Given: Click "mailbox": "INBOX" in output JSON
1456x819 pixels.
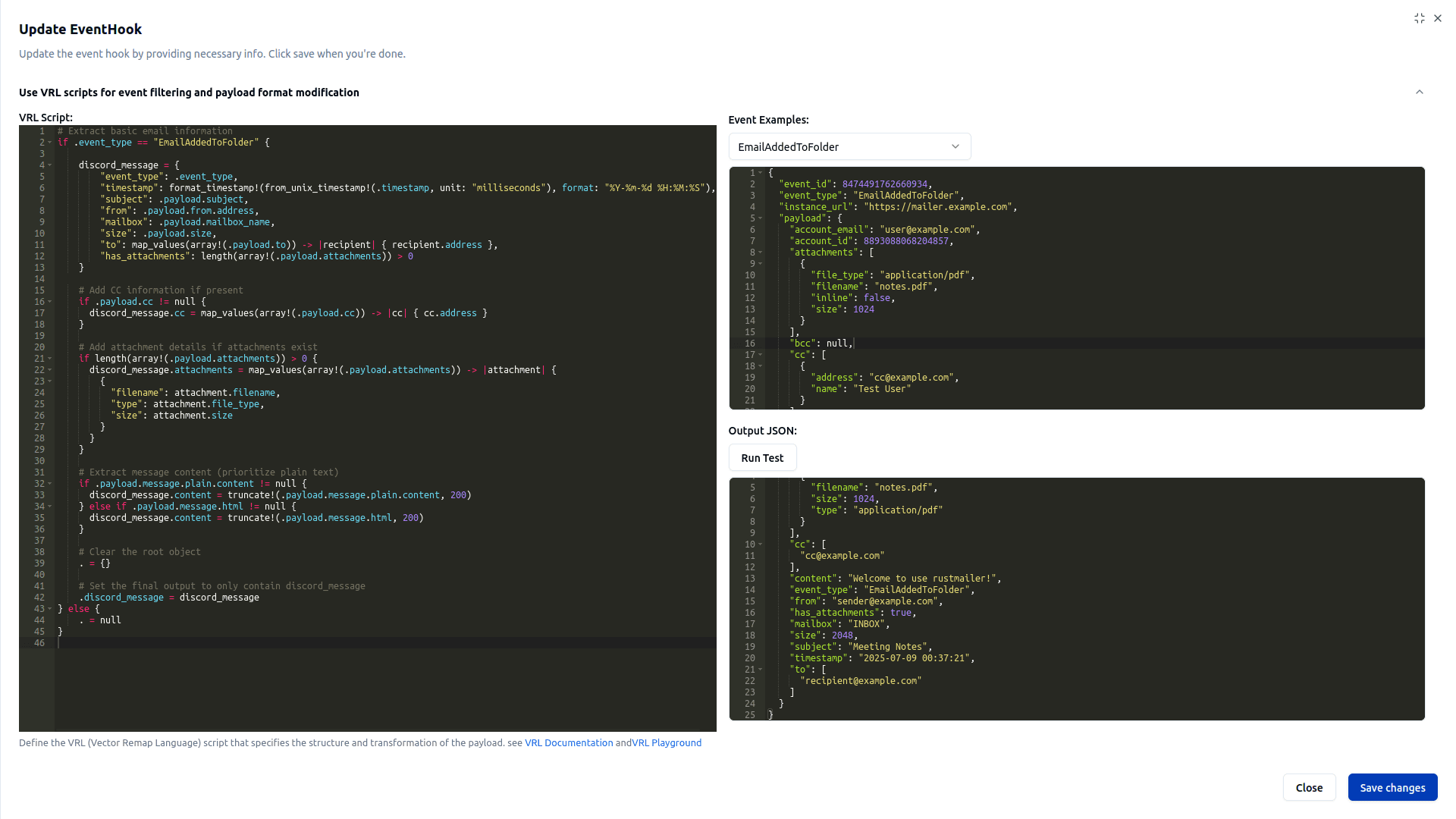Looking at the screenshot, I should 839,624.
